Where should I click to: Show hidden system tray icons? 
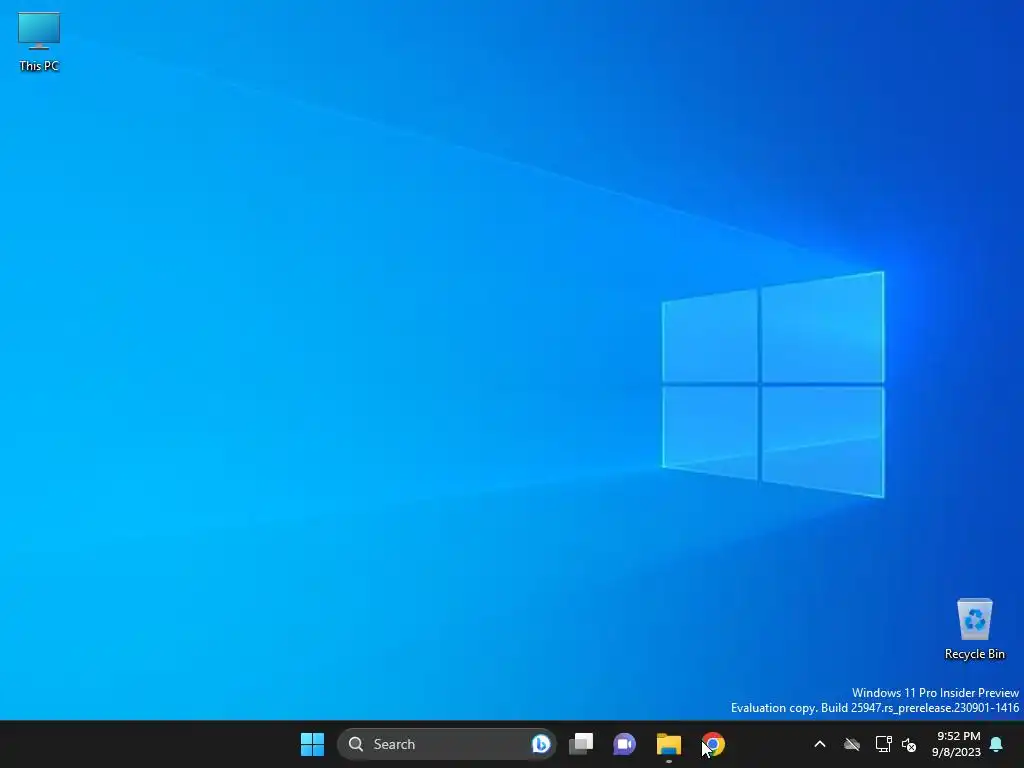(820, 744)
